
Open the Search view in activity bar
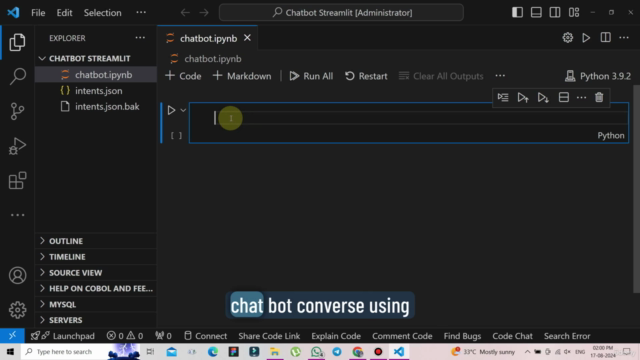pyautogui.click(x=17, y=76)
